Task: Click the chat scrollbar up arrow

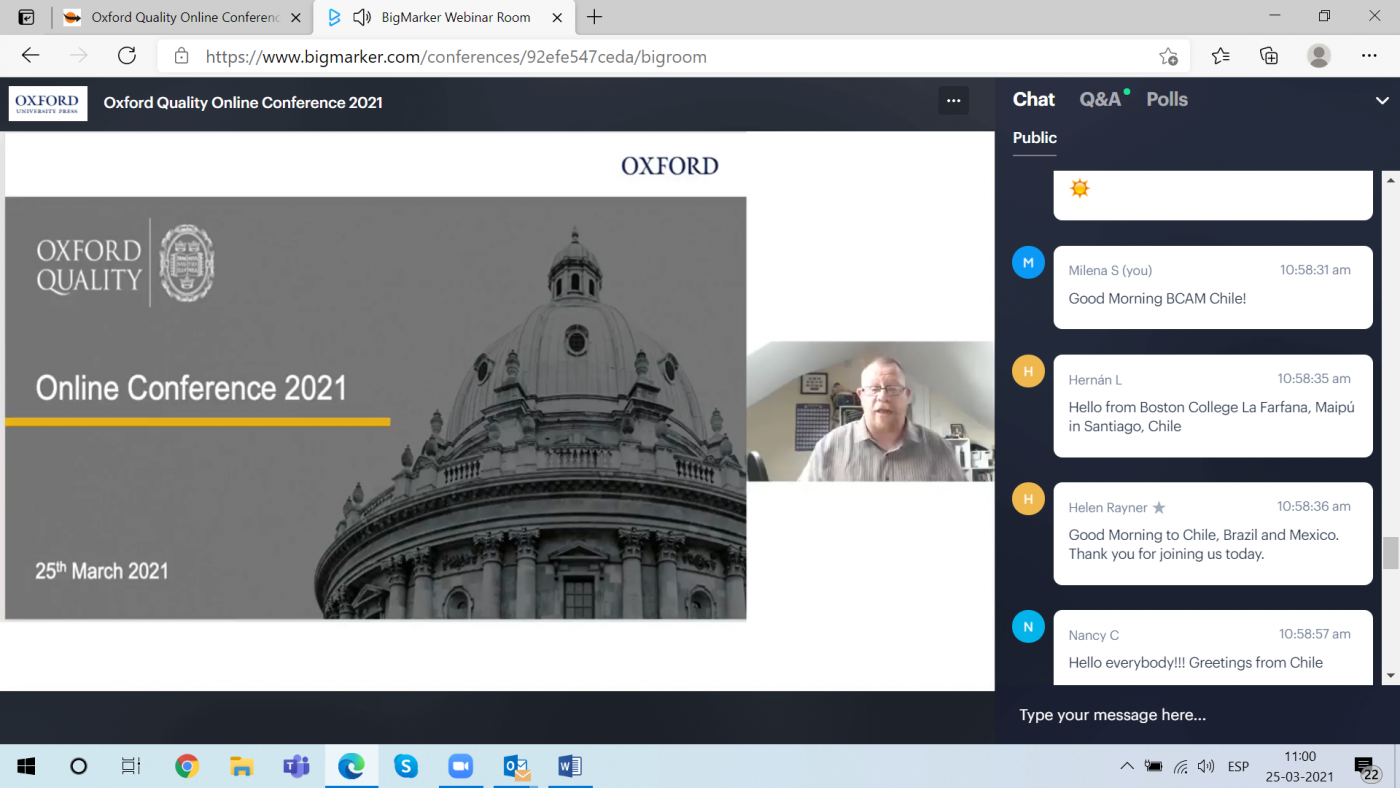Action: 1390,179
